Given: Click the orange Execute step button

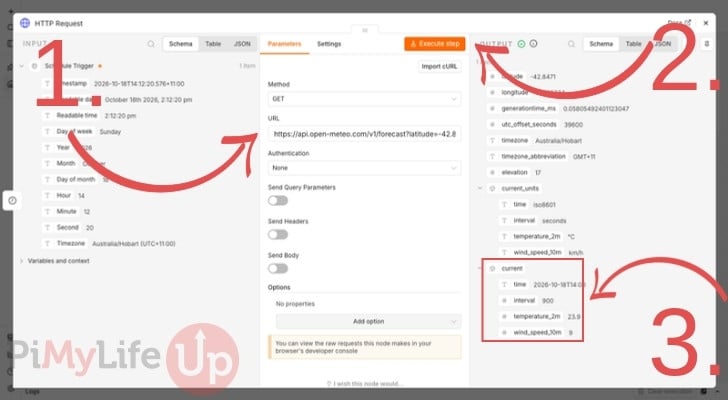Looking at the screenshot, I should 435,44.
